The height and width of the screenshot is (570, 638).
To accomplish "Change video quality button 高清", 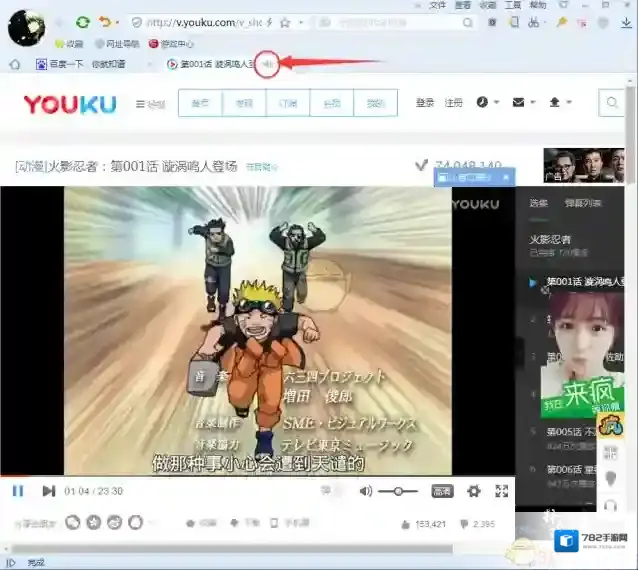I will click(442, 491).
